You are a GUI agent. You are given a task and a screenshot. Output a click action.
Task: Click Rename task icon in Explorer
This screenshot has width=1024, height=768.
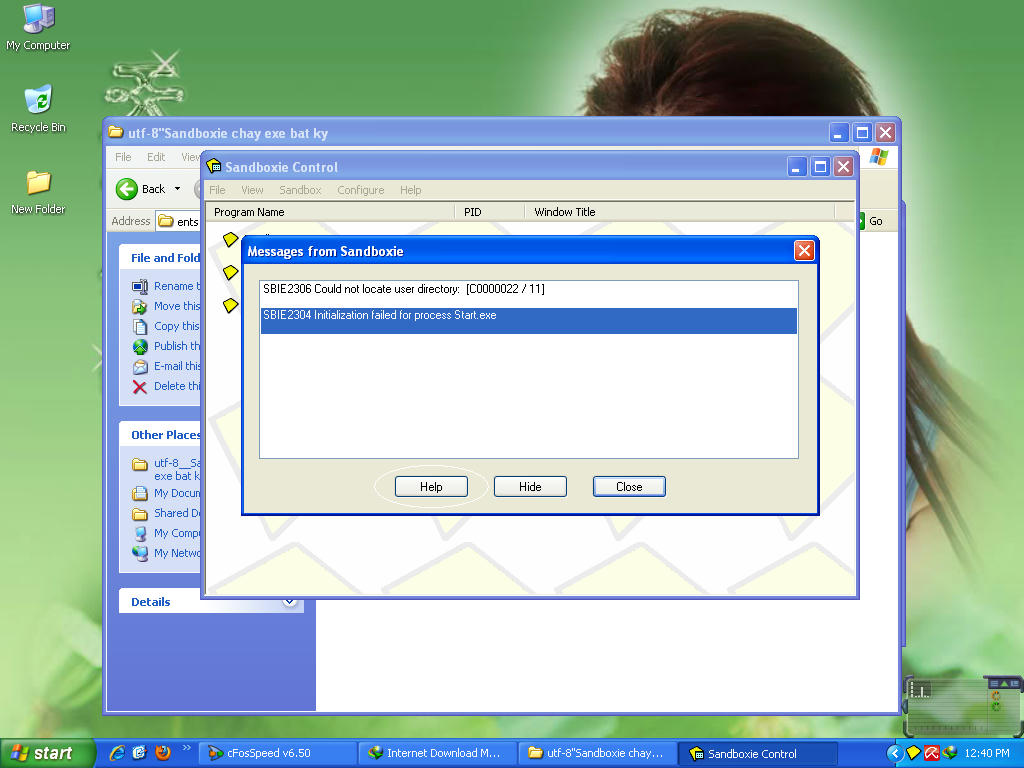point(140,286)
